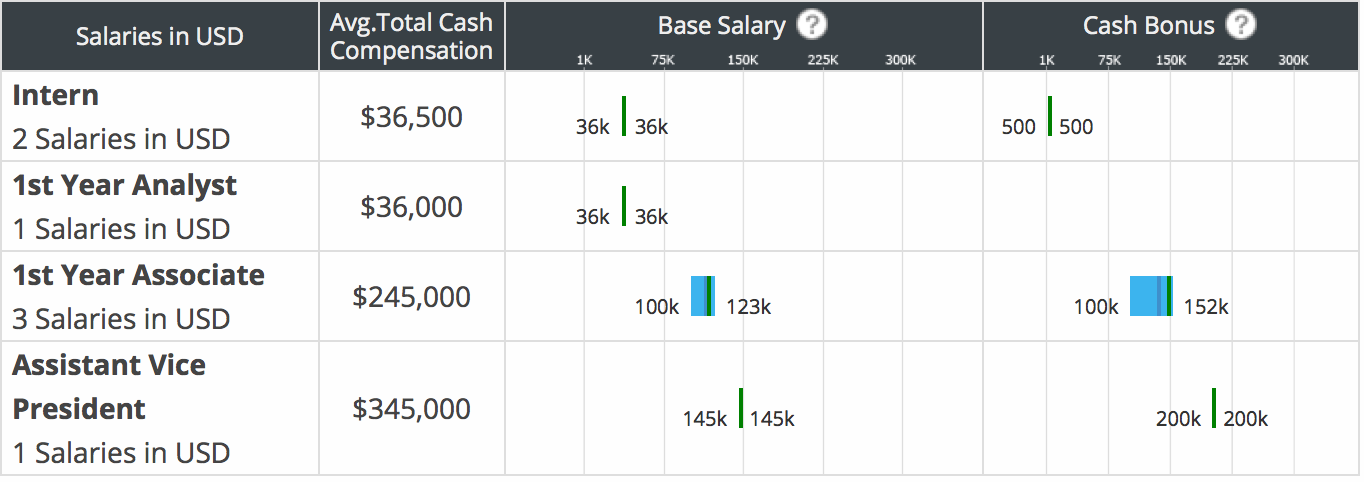Screen dimensions: 1364x482
Task: Click the Vice President cash bonus green marker
Action: click(1214, 408)
